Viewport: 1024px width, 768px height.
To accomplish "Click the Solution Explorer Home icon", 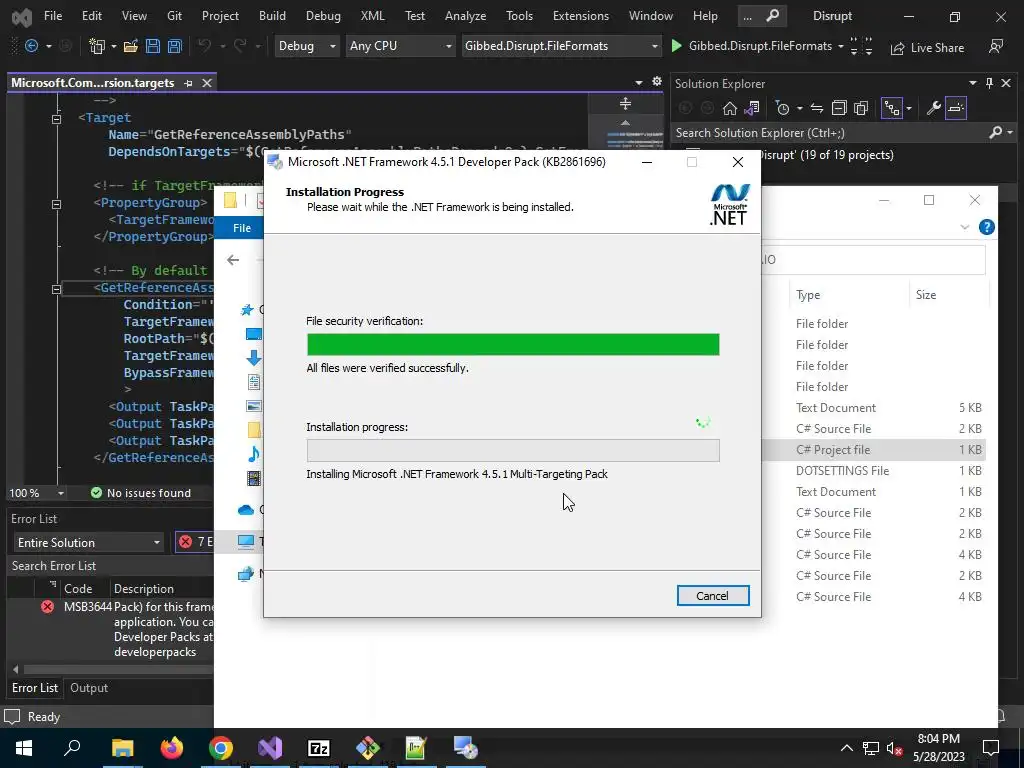I will (729, 108).
